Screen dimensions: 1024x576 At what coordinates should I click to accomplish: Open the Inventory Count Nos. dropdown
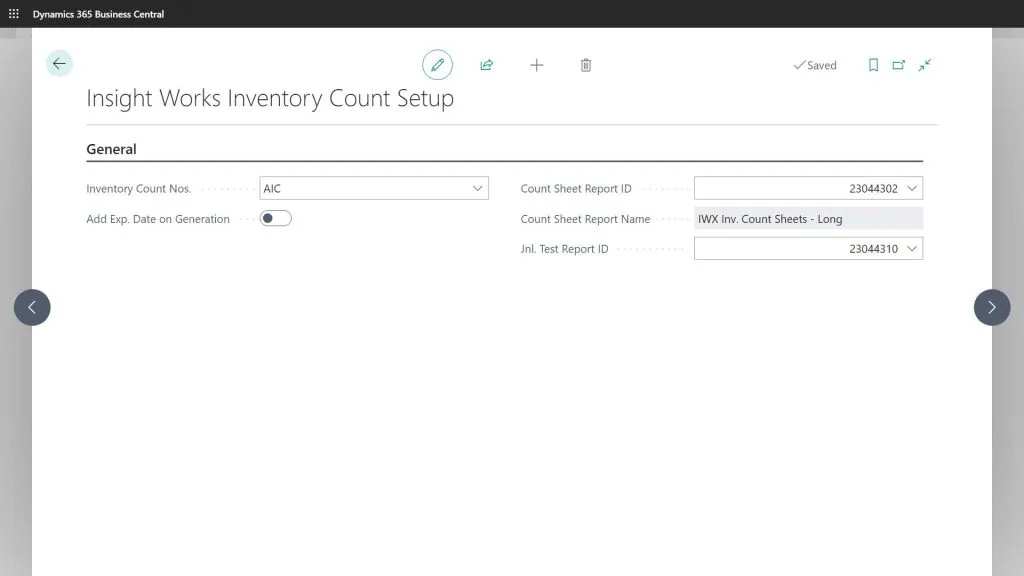[478, 187]
